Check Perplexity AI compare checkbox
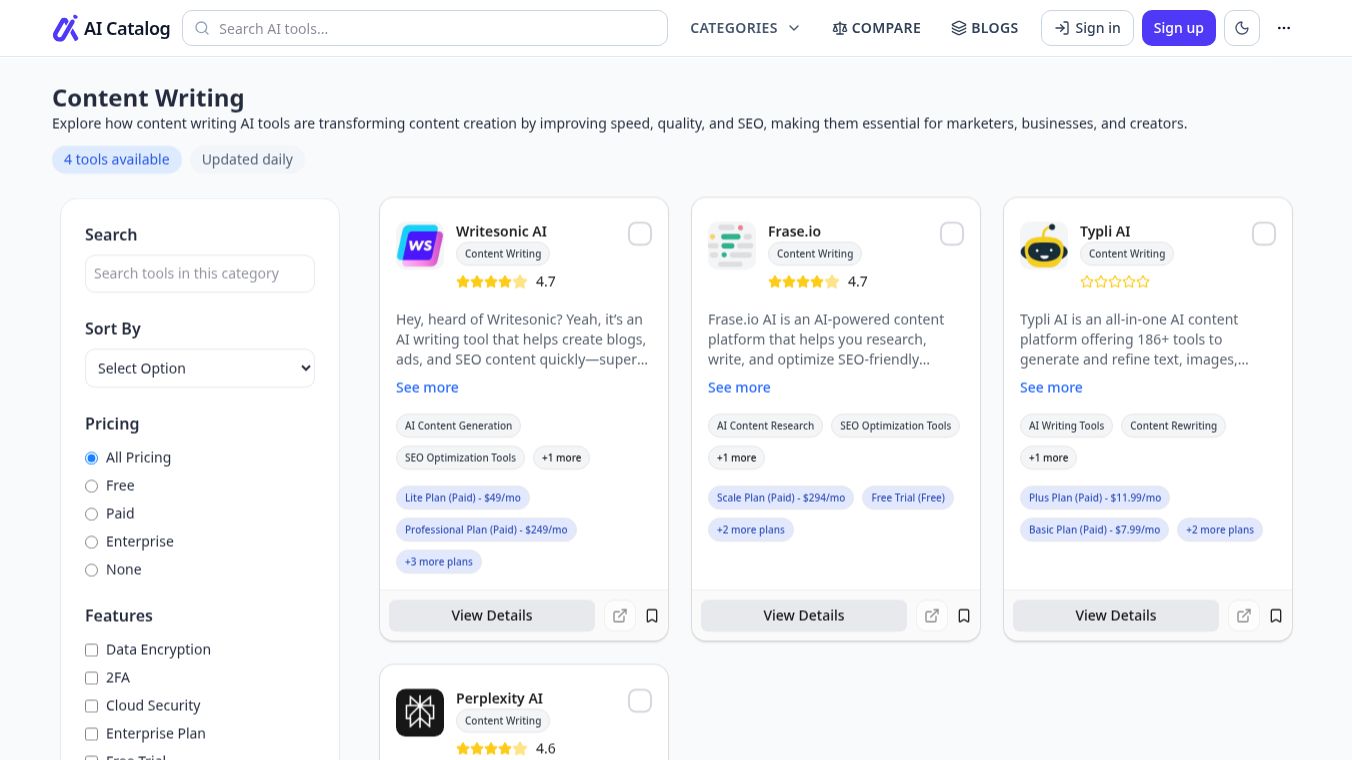1352x760 pixels. [640, 701]
